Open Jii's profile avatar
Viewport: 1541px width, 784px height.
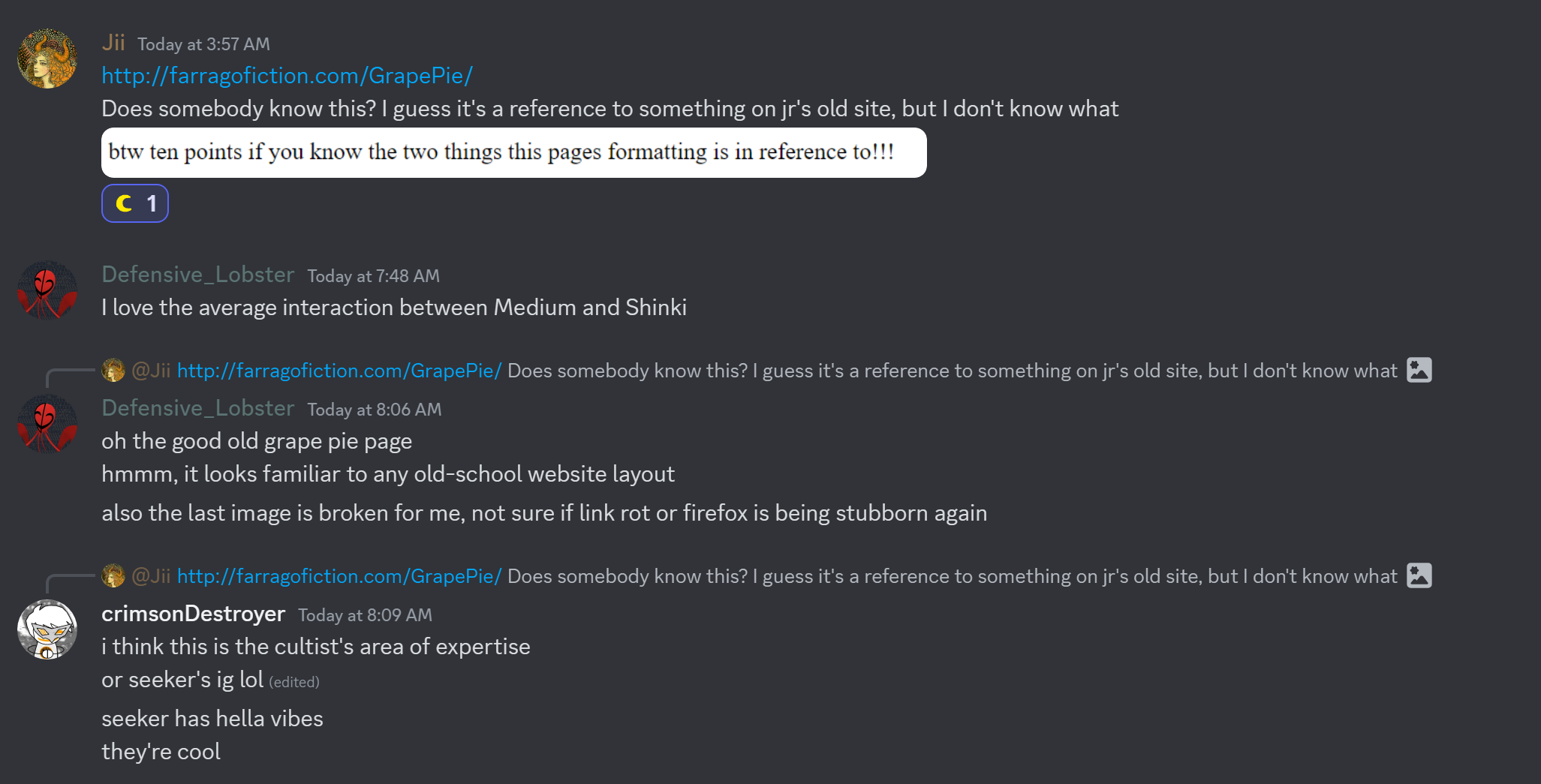47,59
